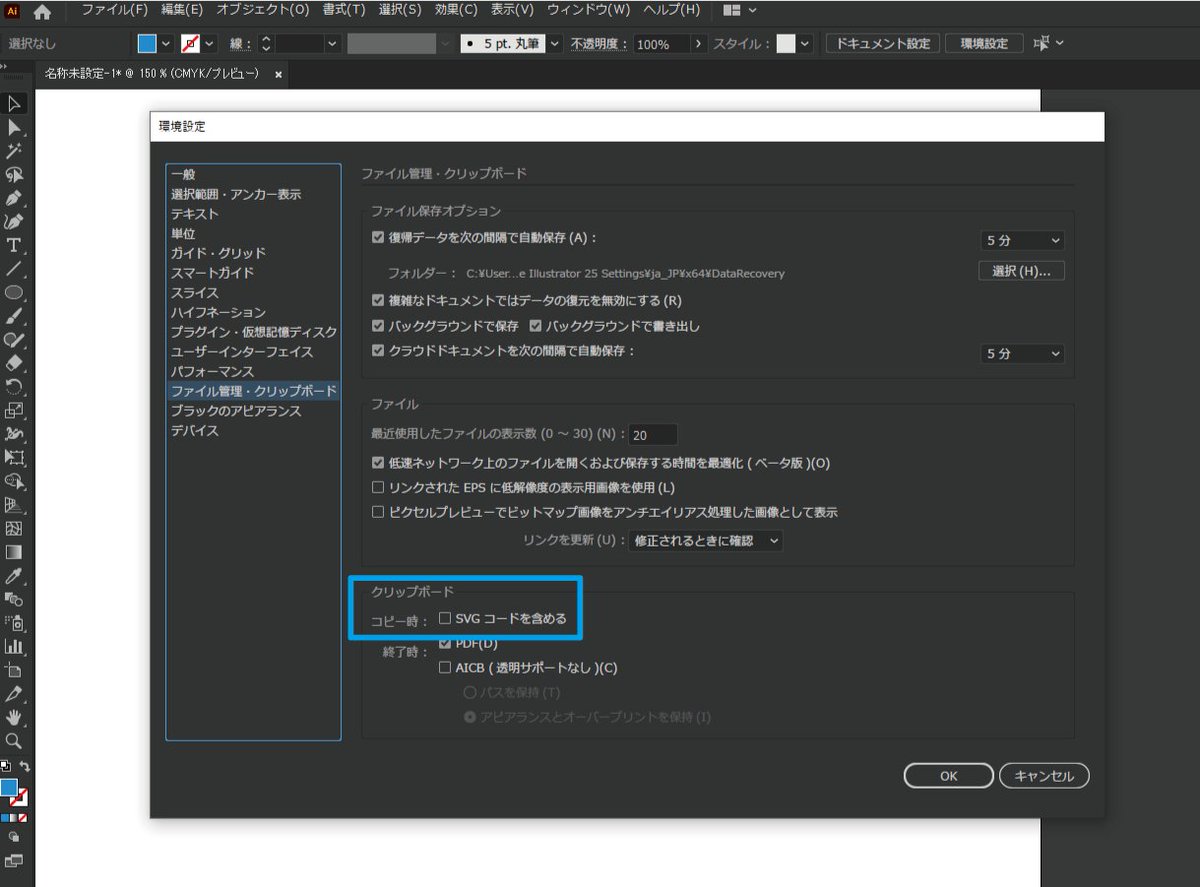Image resolution: width=1200 pixels, height=887 pixels.
Task: Select the Shaper tool
Action: (x=14, y=340)
